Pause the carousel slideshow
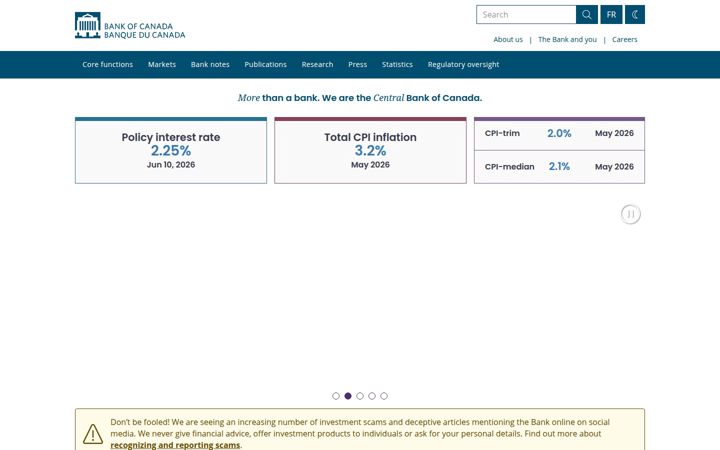This screenshot has height=450, width=720. pos(630,214)
